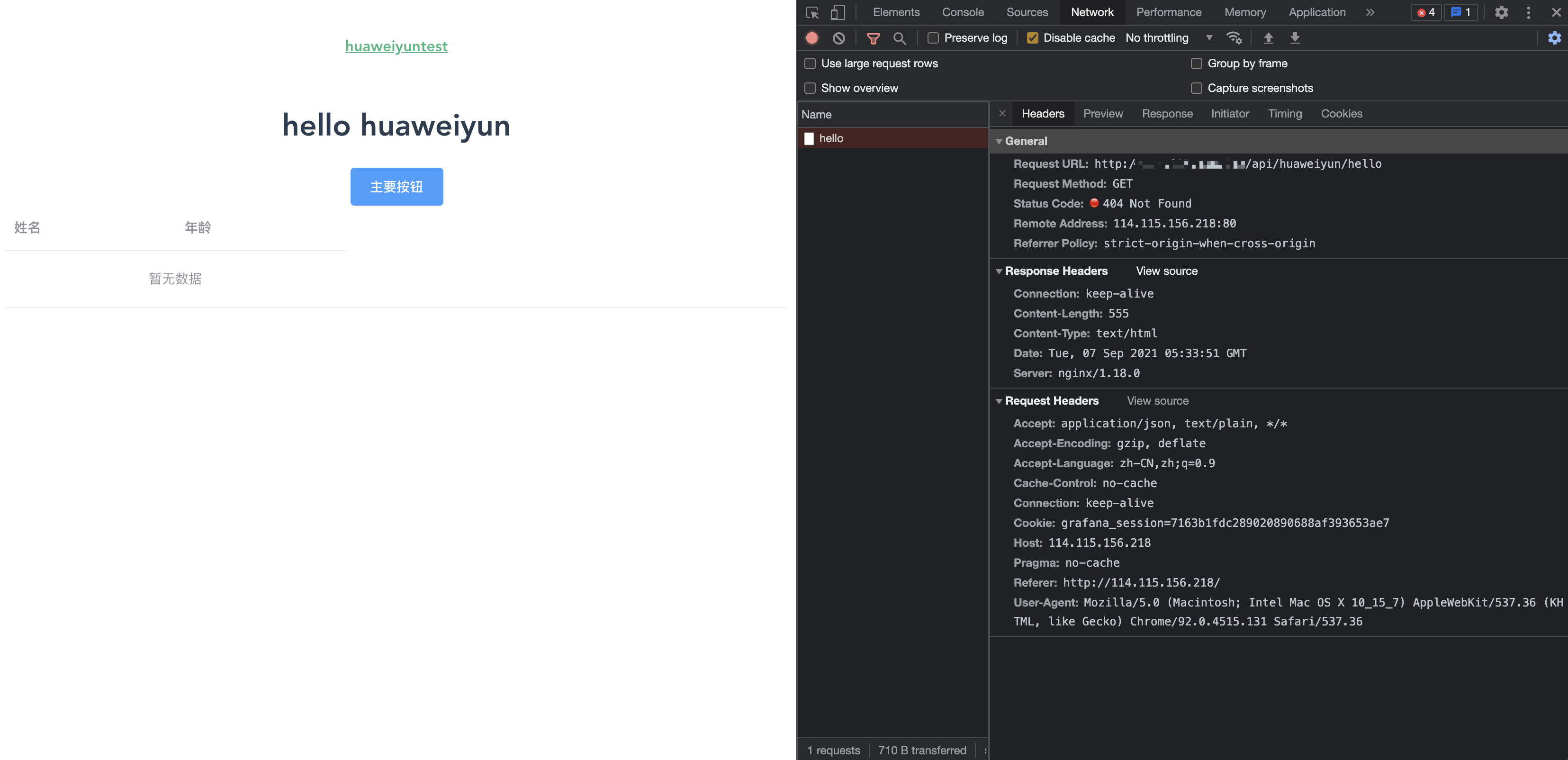This screenshot has height=760, width=1568.
Task: Enable the Preserve log checkbox
Action: (933, 38)
